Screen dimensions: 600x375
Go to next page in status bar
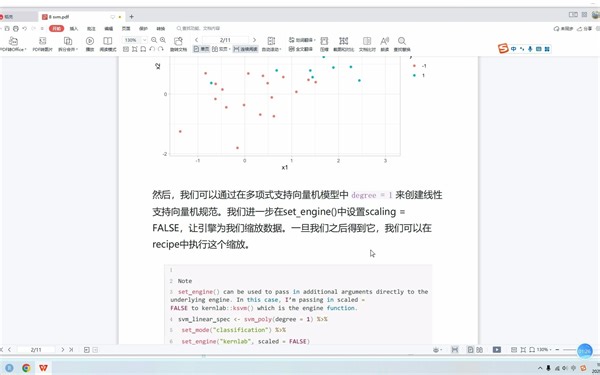click(x=63, y=350)
